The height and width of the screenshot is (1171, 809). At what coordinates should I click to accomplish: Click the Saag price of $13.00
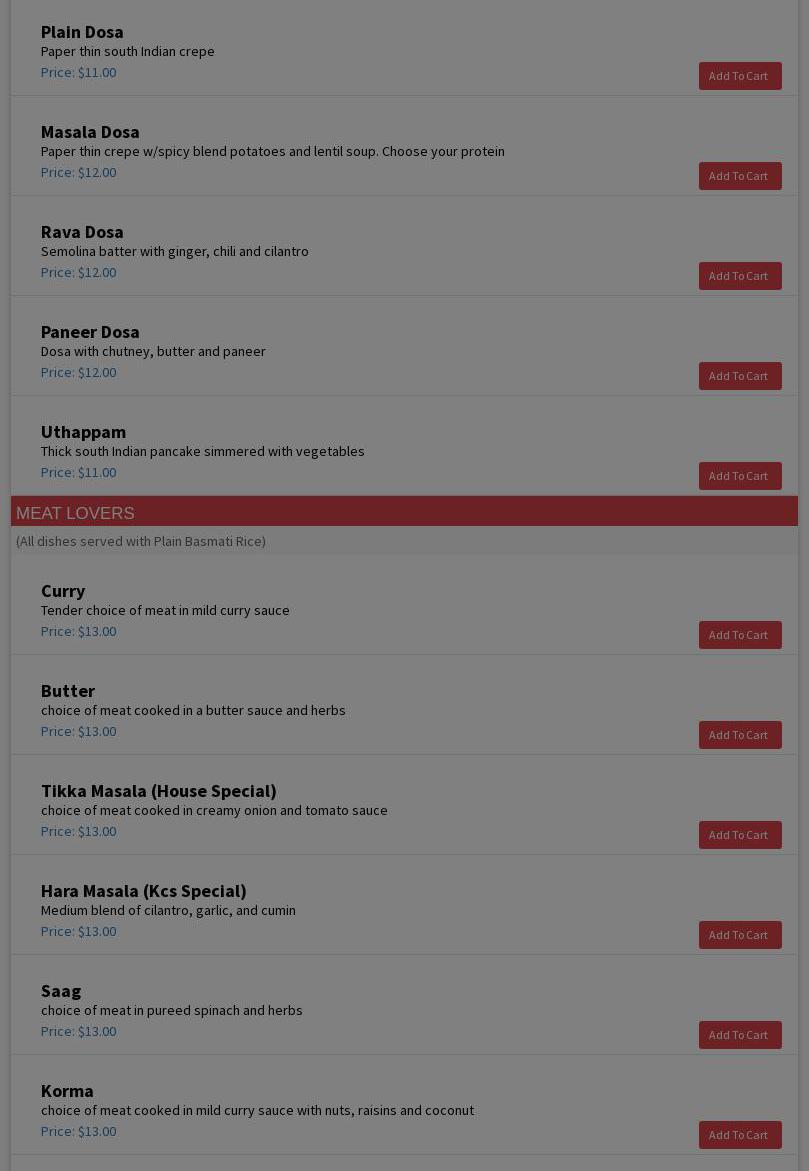tap(78, 1031)
